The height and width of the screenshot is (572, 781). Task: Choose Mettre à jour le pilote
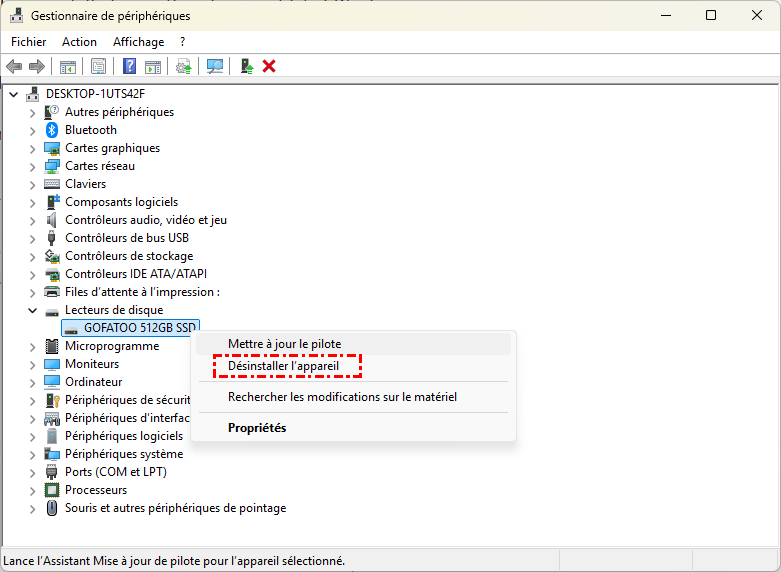tap(354, 344)
